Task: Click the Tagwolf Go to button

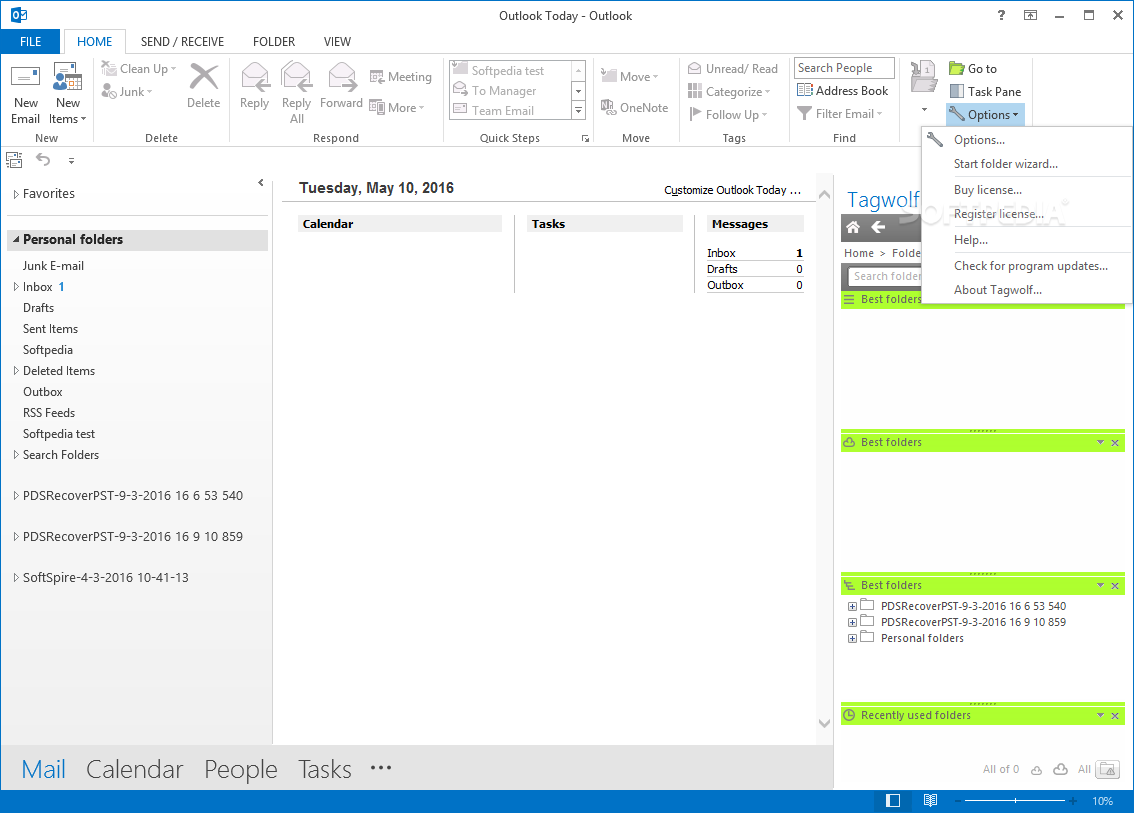Action: [973, 69]
